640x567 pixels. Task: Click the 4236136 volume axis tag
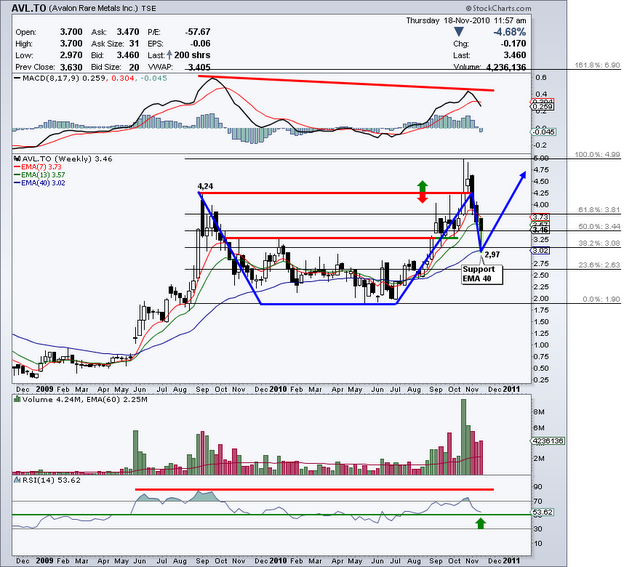coord(548,441)
